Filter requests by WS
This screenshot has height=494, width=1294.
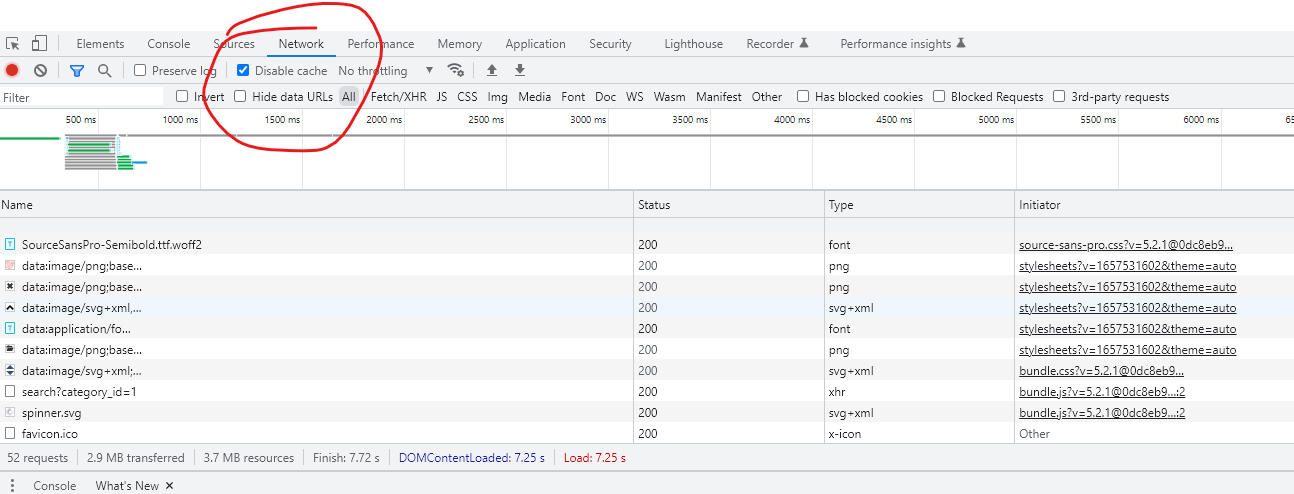(x=635, y=97)
